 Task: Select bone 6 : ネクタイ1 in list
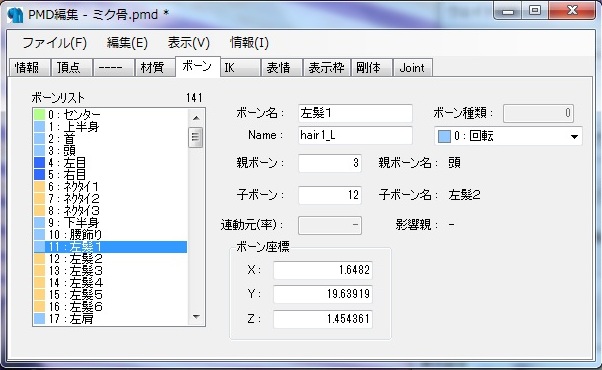pyautogui.click(x=110, y=187)
